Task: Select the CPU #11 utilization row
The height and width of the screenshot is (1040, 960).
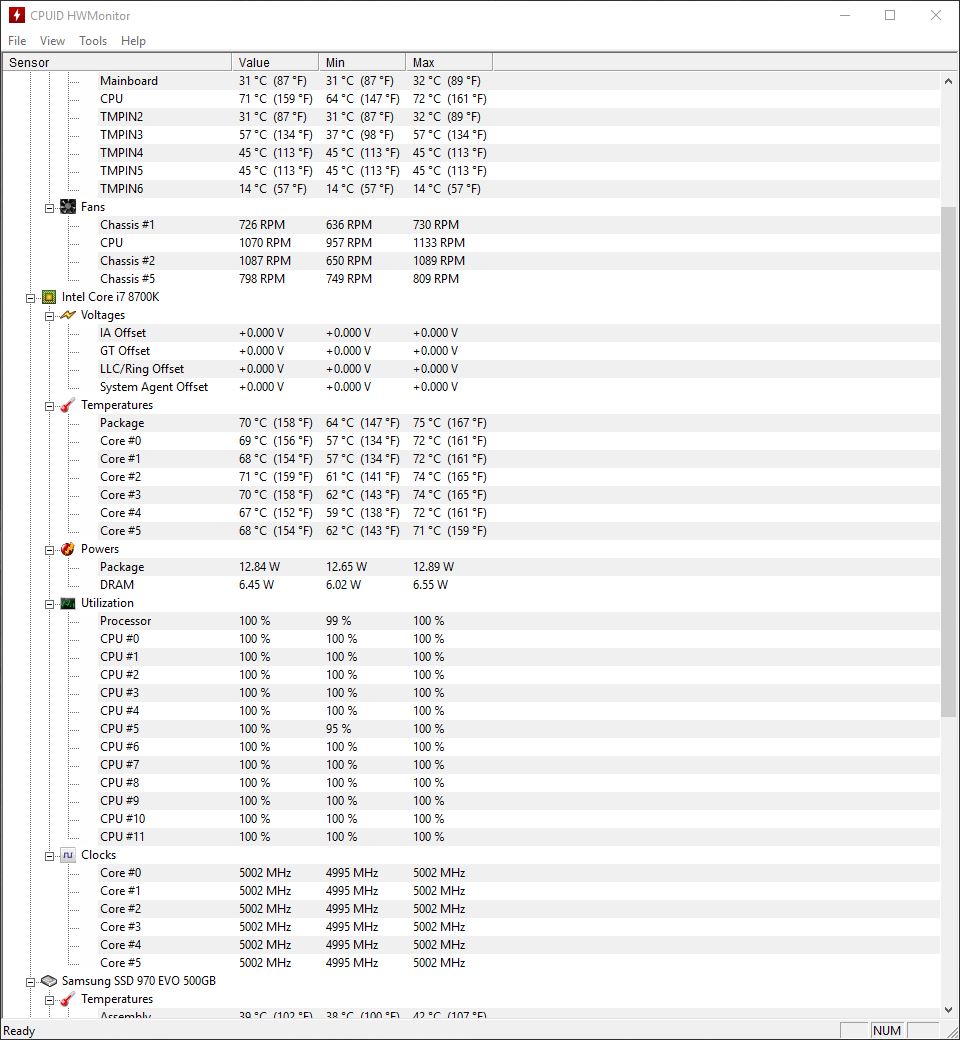Action: (x=519, y=837)
